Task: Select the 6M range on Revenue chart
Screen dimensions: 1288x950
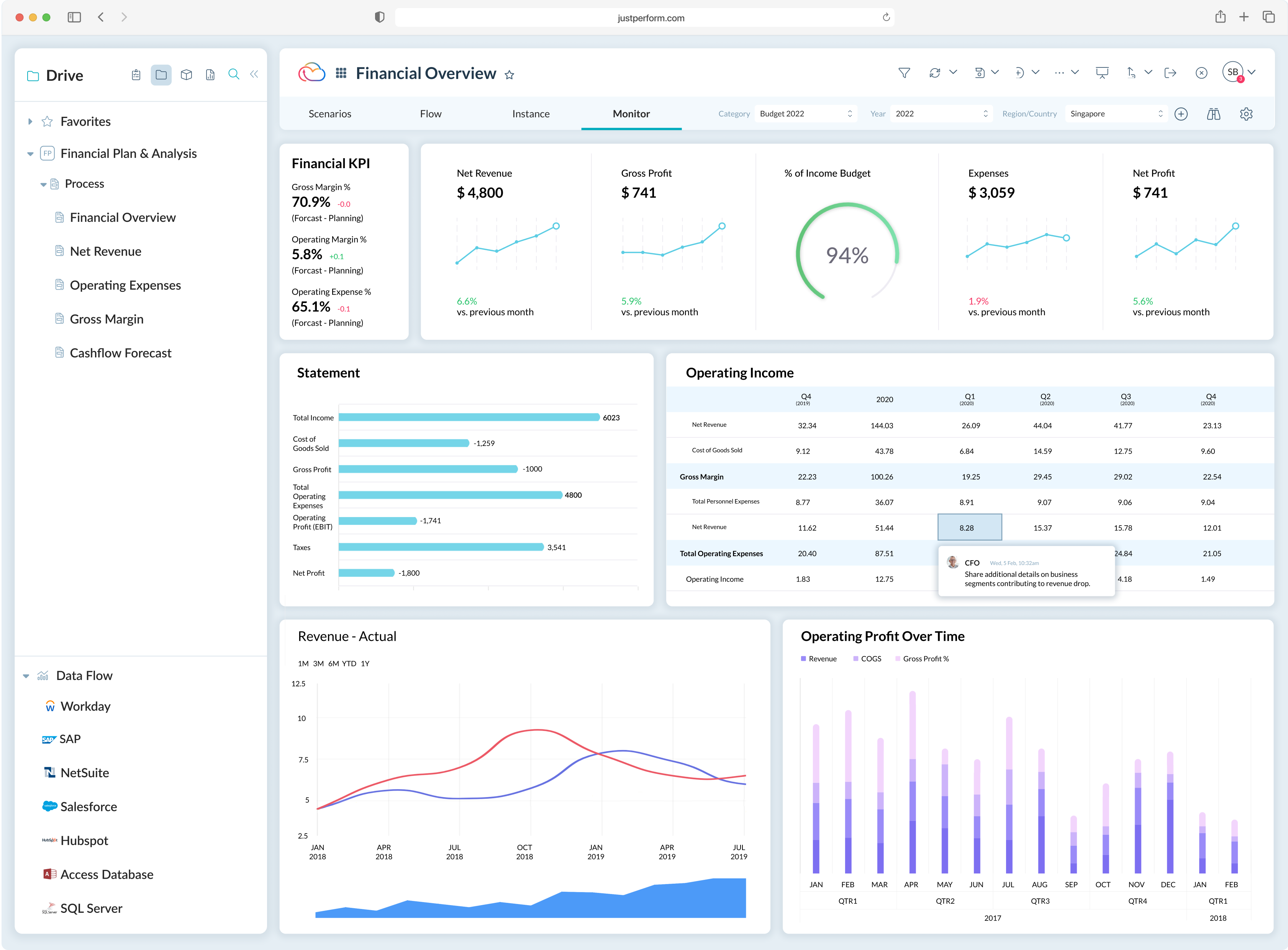Action: (334, 663)
